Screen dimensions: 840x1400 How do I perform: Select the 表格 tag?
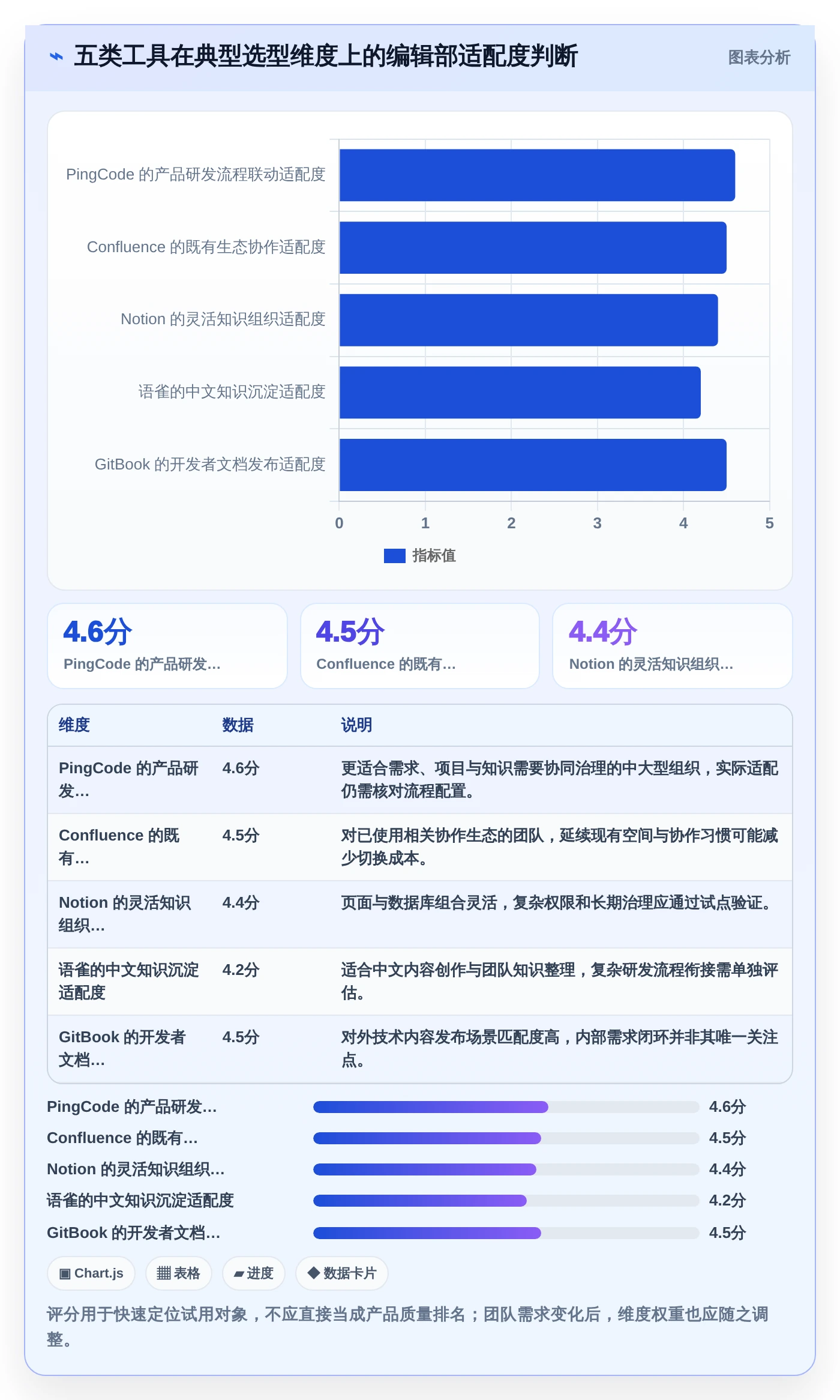[x=179, y=1273]
